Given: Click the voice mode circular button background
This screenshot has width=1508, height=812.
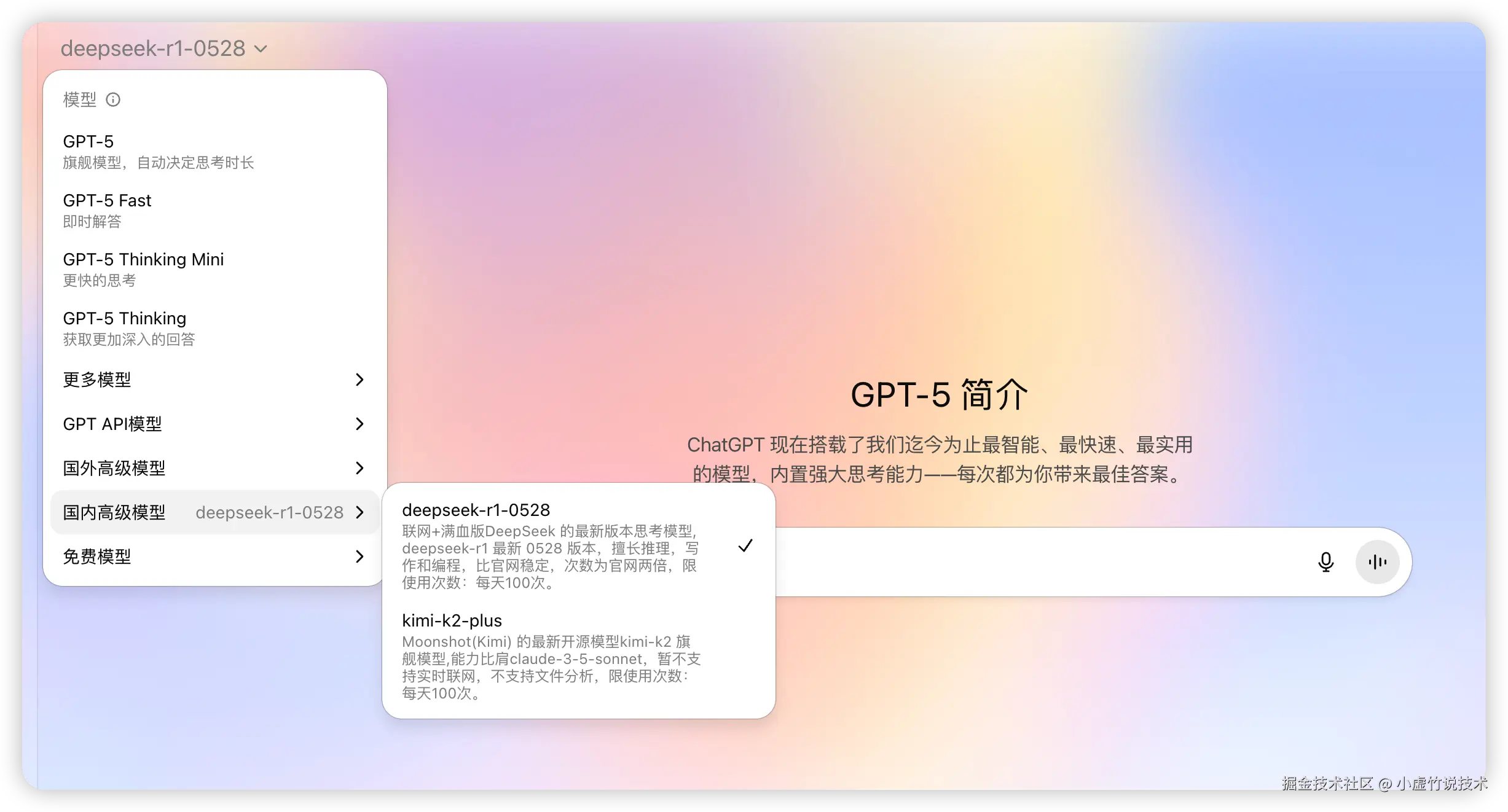Looking at the screenshot, I should click(x=1377, y=561).
